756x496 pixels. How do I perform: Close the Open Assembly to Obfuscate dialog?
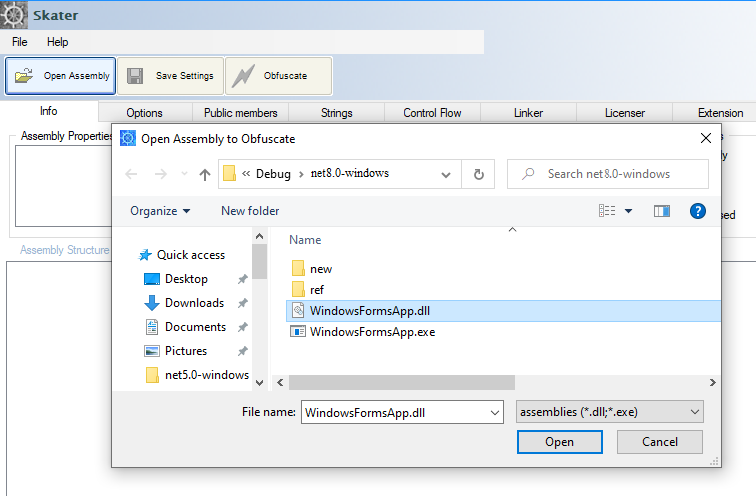click(x=706, y=138)
